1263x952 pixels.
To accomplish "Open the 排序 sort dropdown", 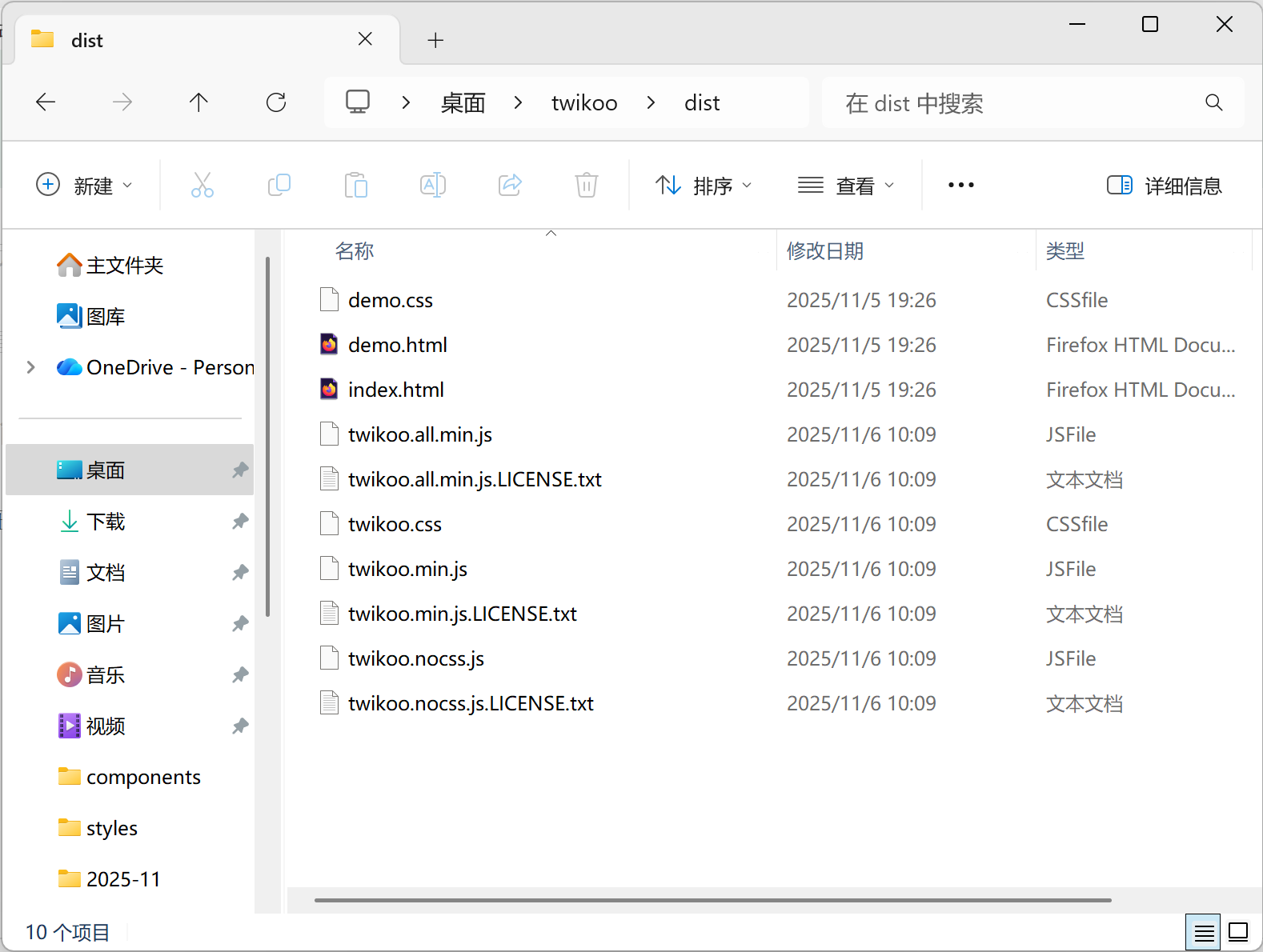I will pos(704,186).
